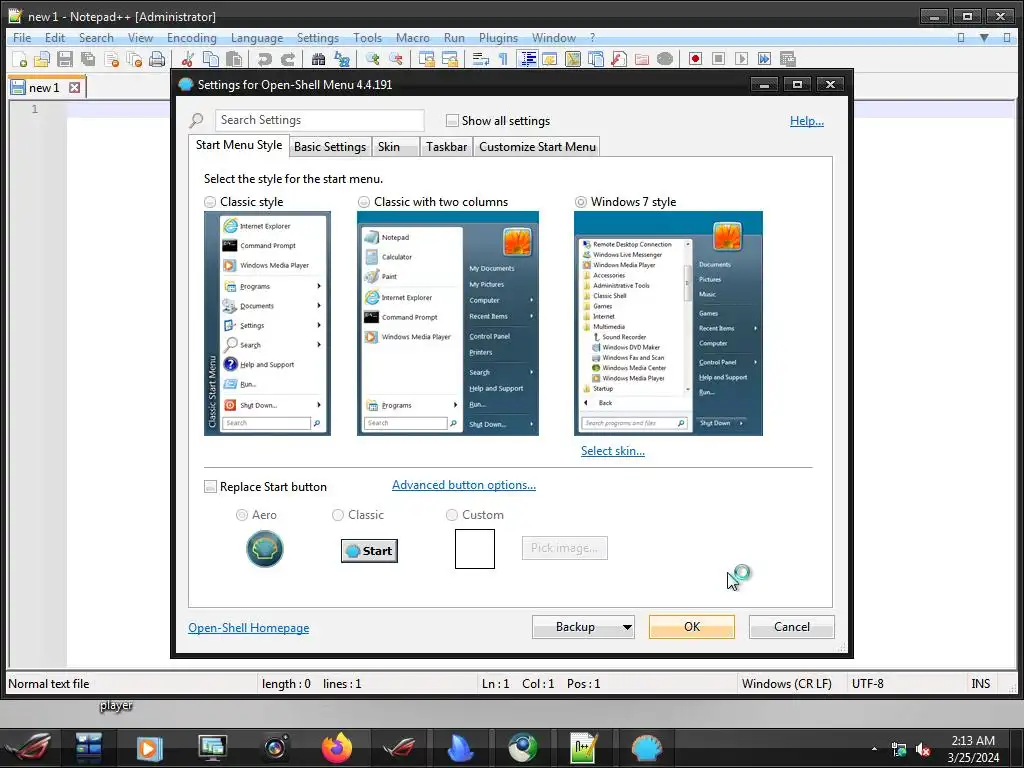
Task: Click the Windows 7 style preview image
Action: click(x=668, y=323)
